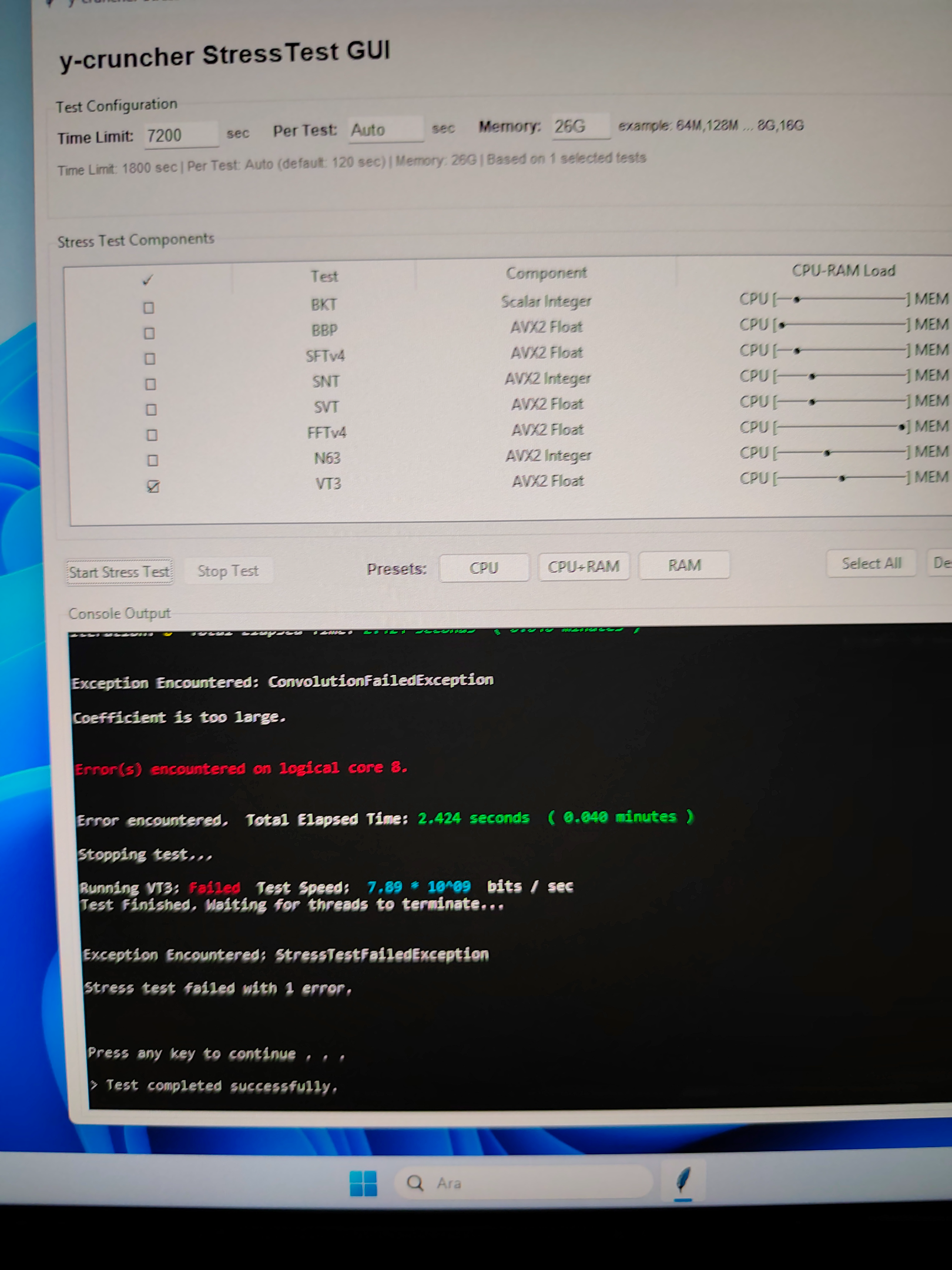Click Start Stress Test button

pyautogui.click(x=120, y=571)
